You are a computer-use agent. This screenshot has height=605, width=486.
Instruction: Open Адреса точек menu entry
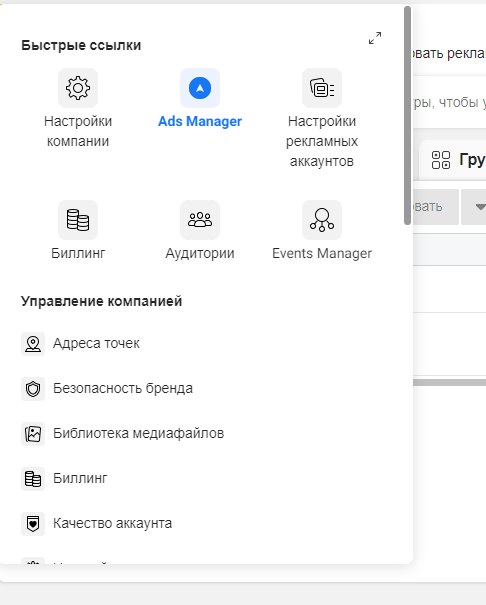96,343
